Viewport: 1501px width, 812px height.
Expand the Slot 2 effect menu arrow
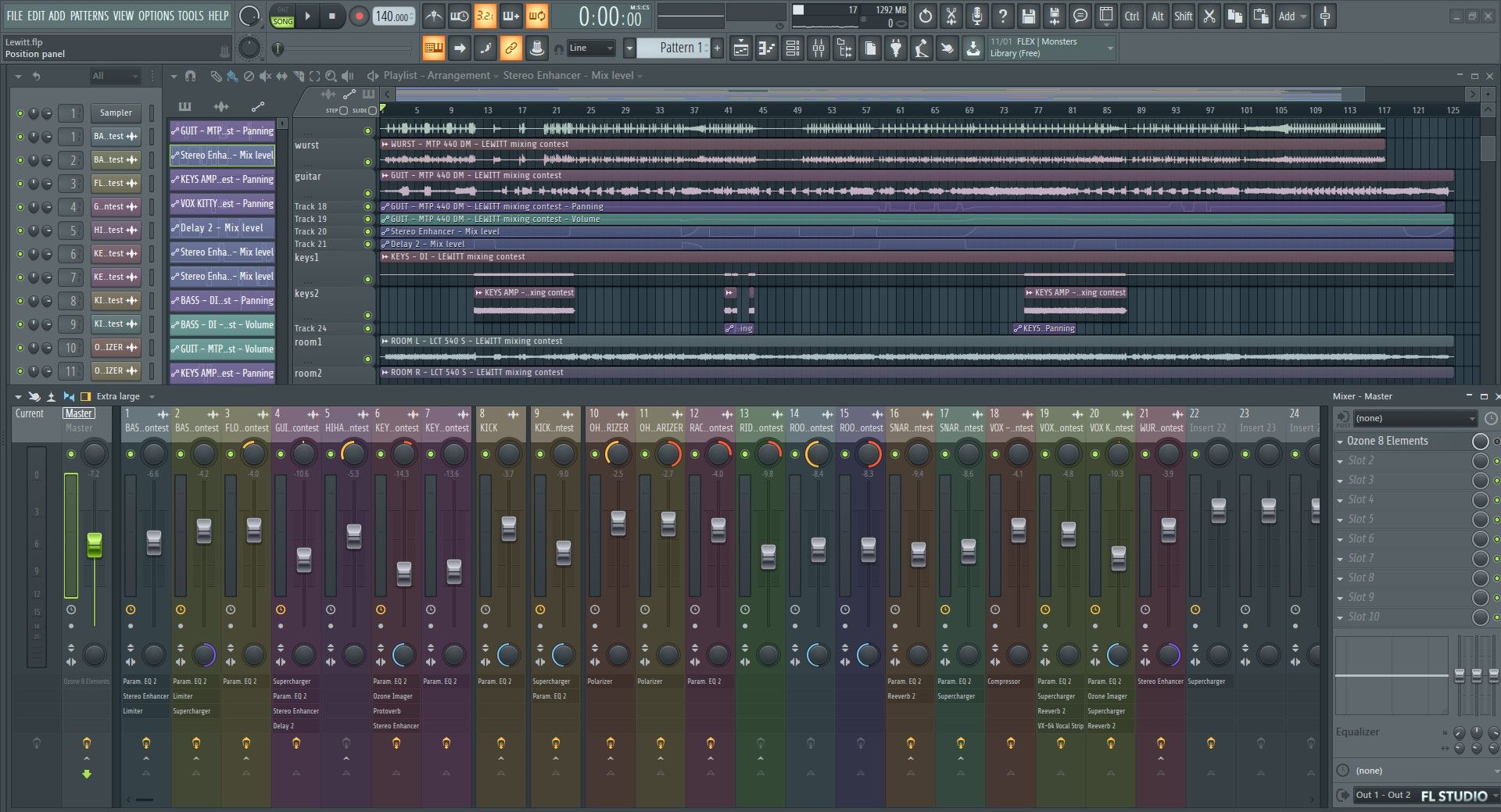[x=1339, y=461]
